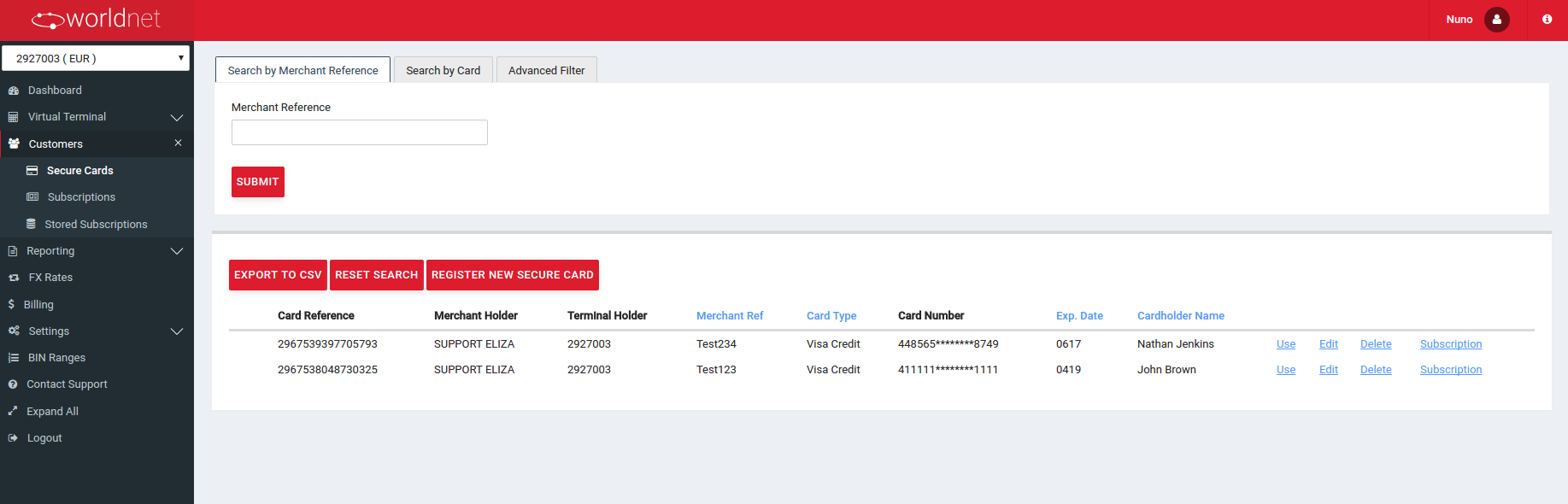Click Logout in the sidebar
This screenshot has width=1568, height=504.
44,438
